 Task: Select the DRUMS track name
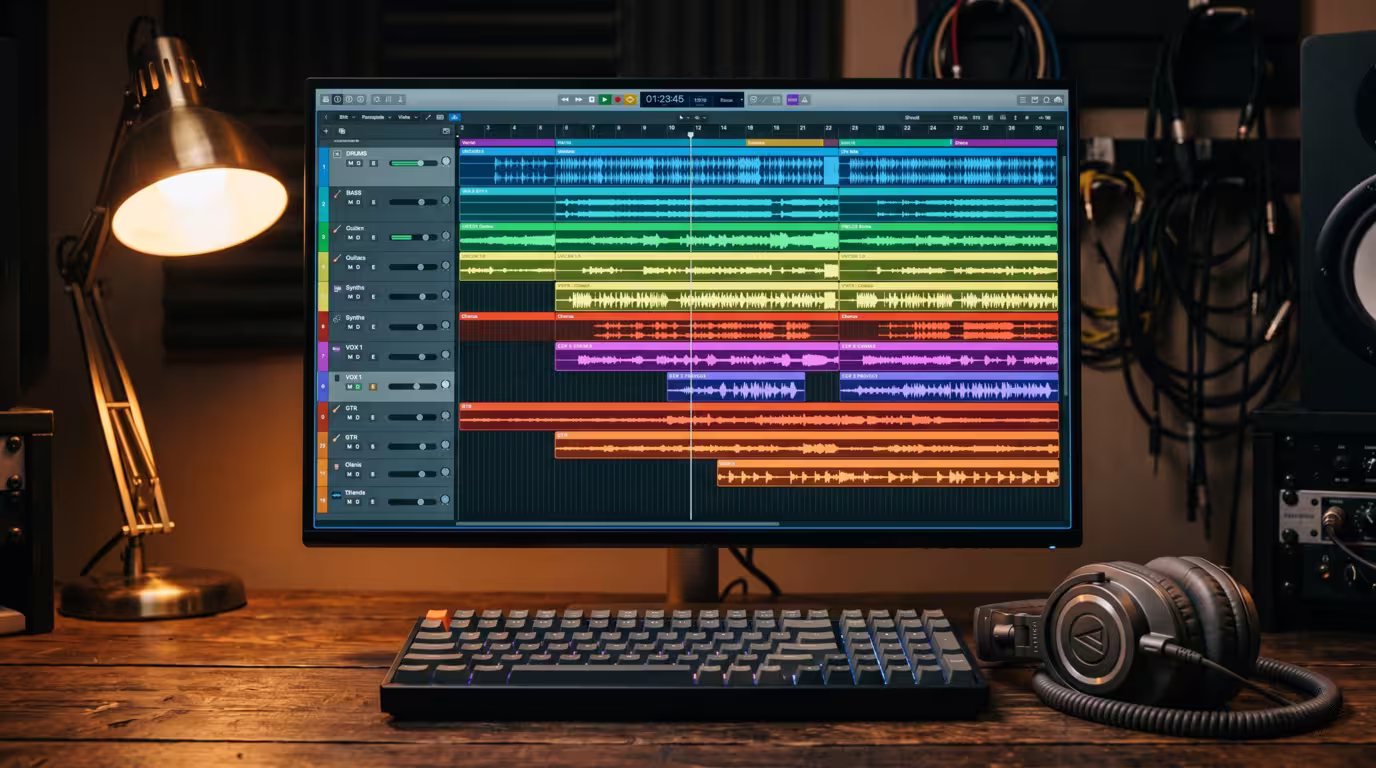coord(356,154)
